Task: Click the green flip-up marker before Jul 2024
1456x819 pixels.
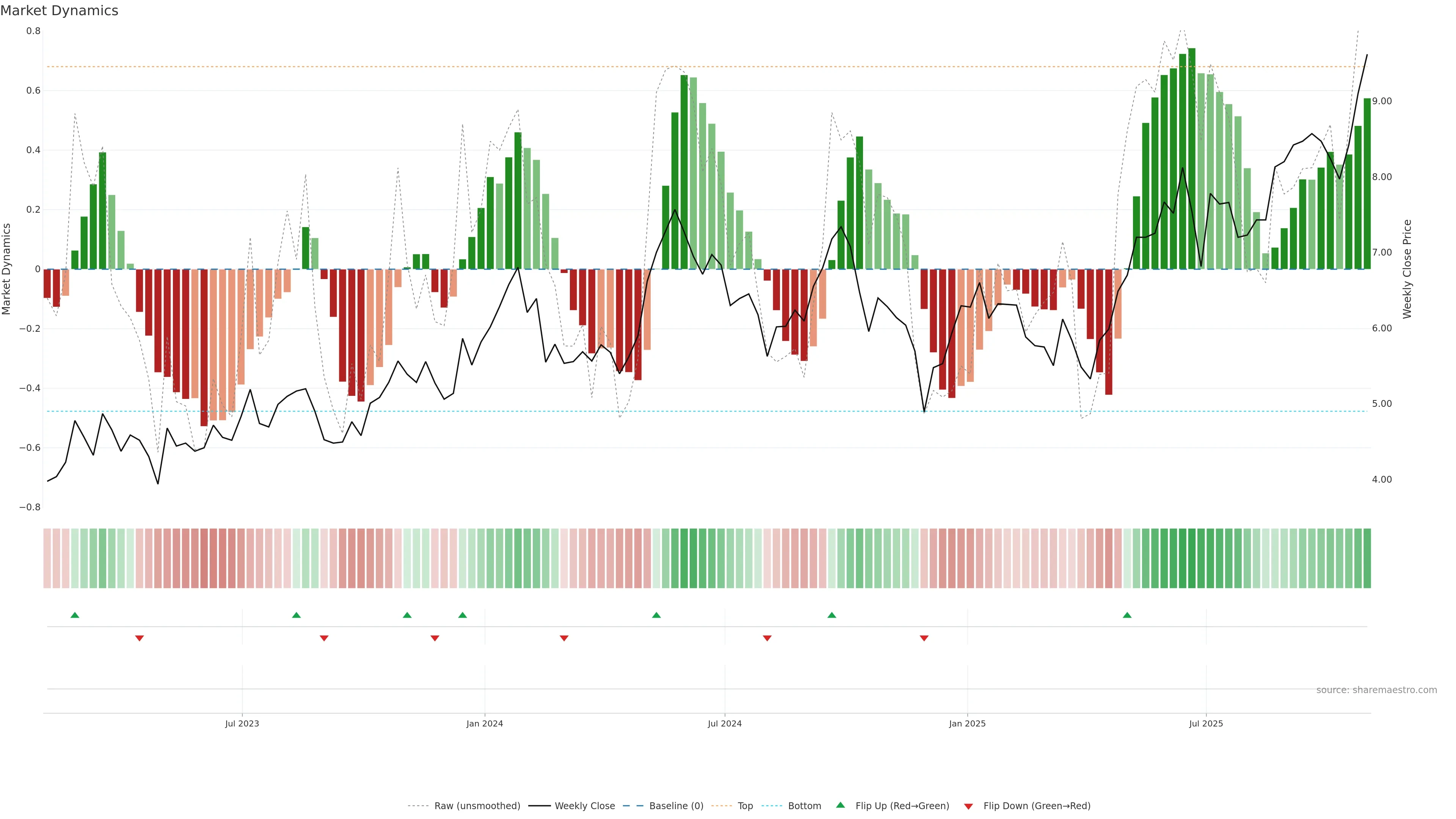Action: tap(656, 615)
